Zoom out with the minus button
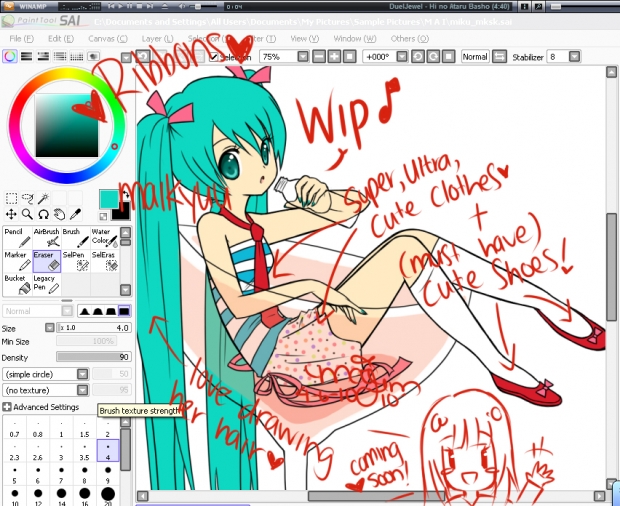Image resolution: width=620 pixels, height=506 pixels. click(x=319, y=57)
